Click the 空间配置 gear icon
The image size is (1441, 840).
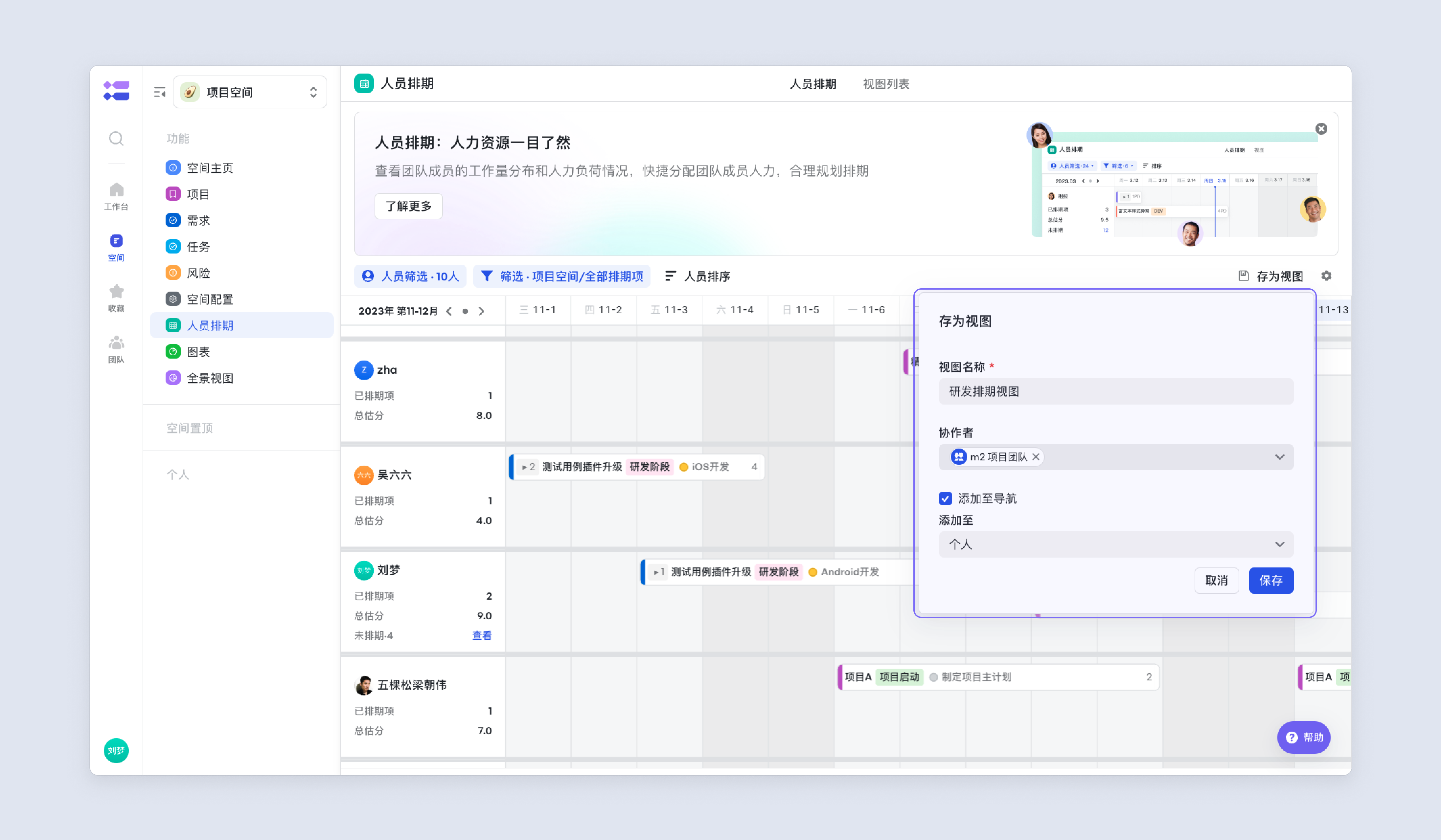[x=173, y=299]
